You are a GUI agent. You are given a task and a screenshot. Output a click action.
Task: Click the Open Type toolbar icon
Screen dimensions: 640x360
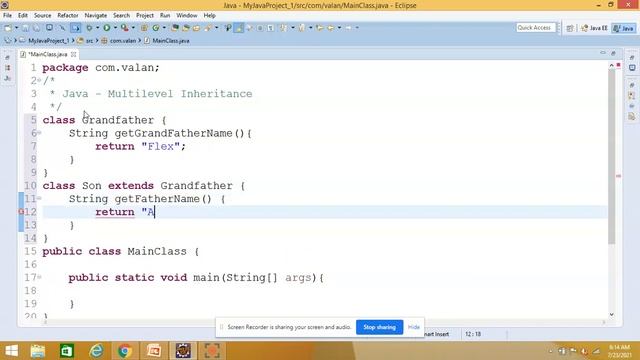(186, 28)
